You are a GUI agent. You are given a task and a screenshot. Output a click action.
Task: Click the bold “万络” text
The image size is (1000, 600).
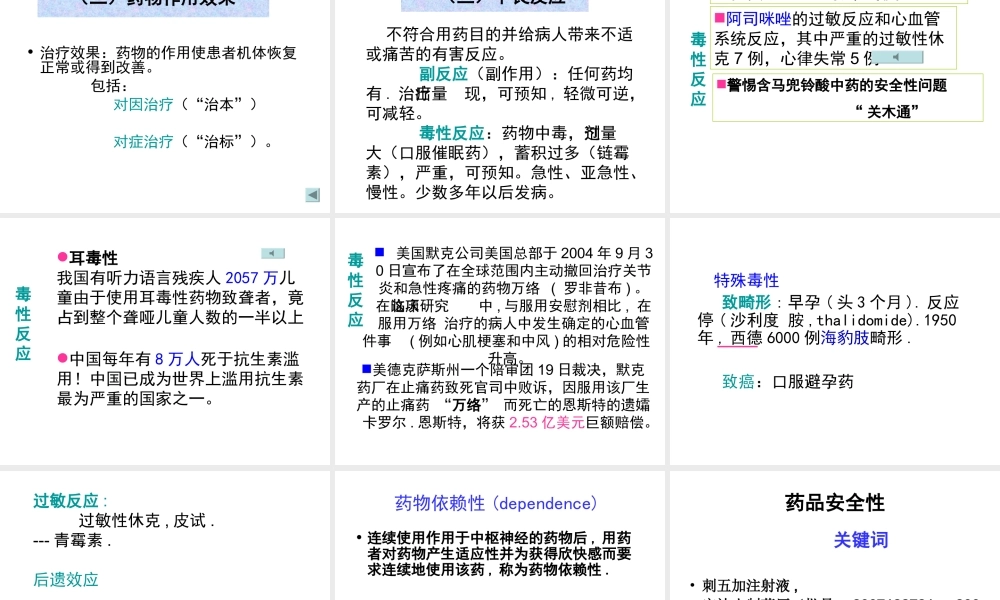click(x=466, y=405)
